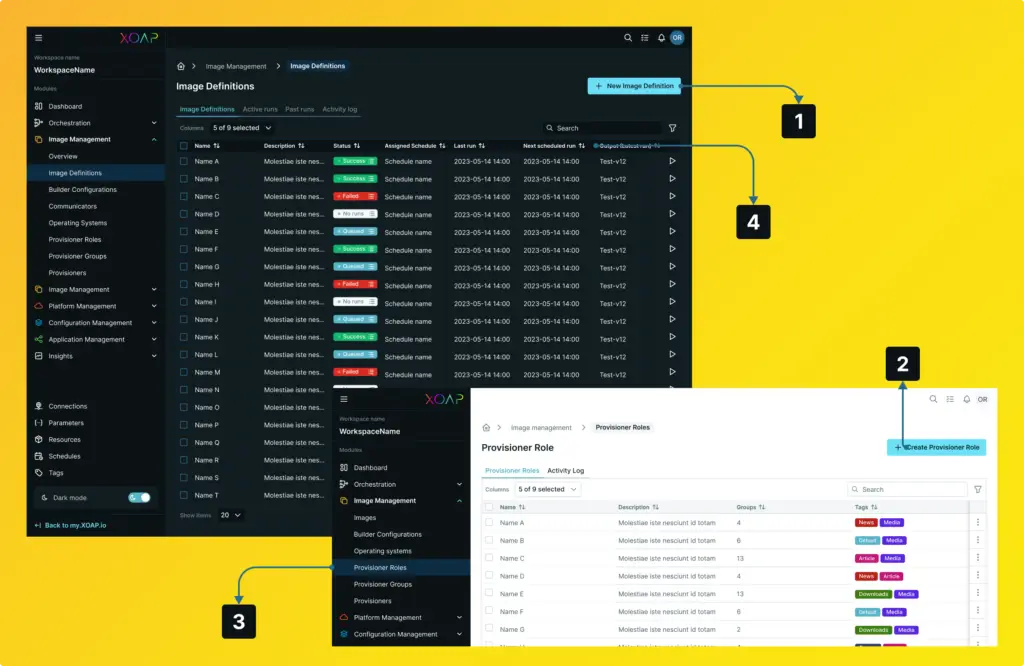1024x666 pixels.
Task: Click the filter icon in Provisioner Role table
Action: tap(978, 489)
